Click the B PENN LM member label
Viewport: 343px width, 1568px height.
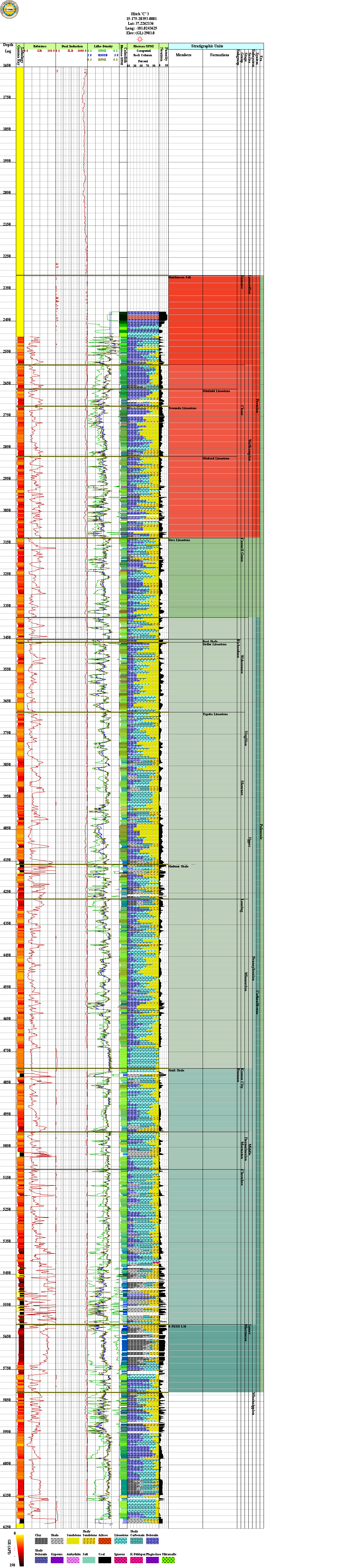(x=177, y=1326)
